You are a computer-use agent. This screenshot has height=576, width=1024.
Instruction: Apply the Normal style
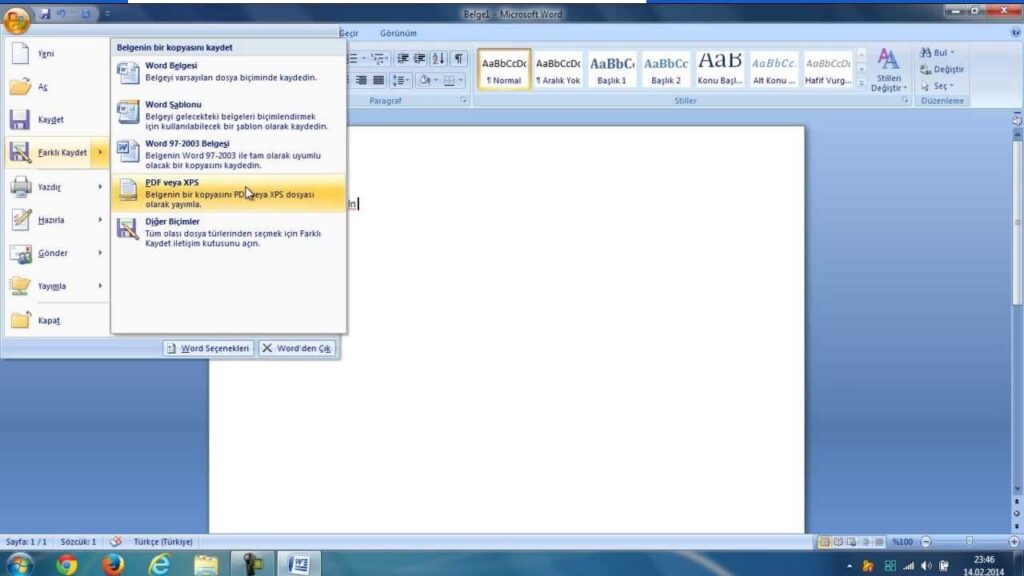(x=504, y=69)
